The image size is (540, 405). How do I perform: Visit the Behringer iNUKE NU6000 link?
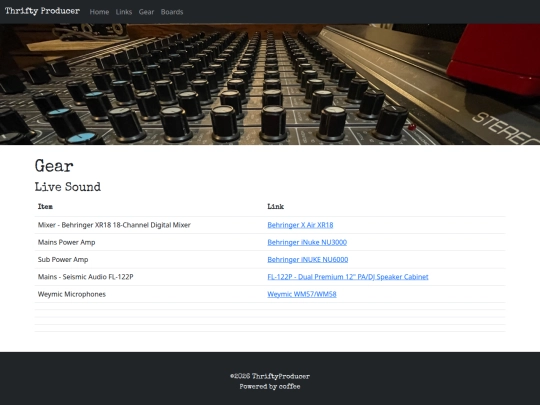(308, 259)
